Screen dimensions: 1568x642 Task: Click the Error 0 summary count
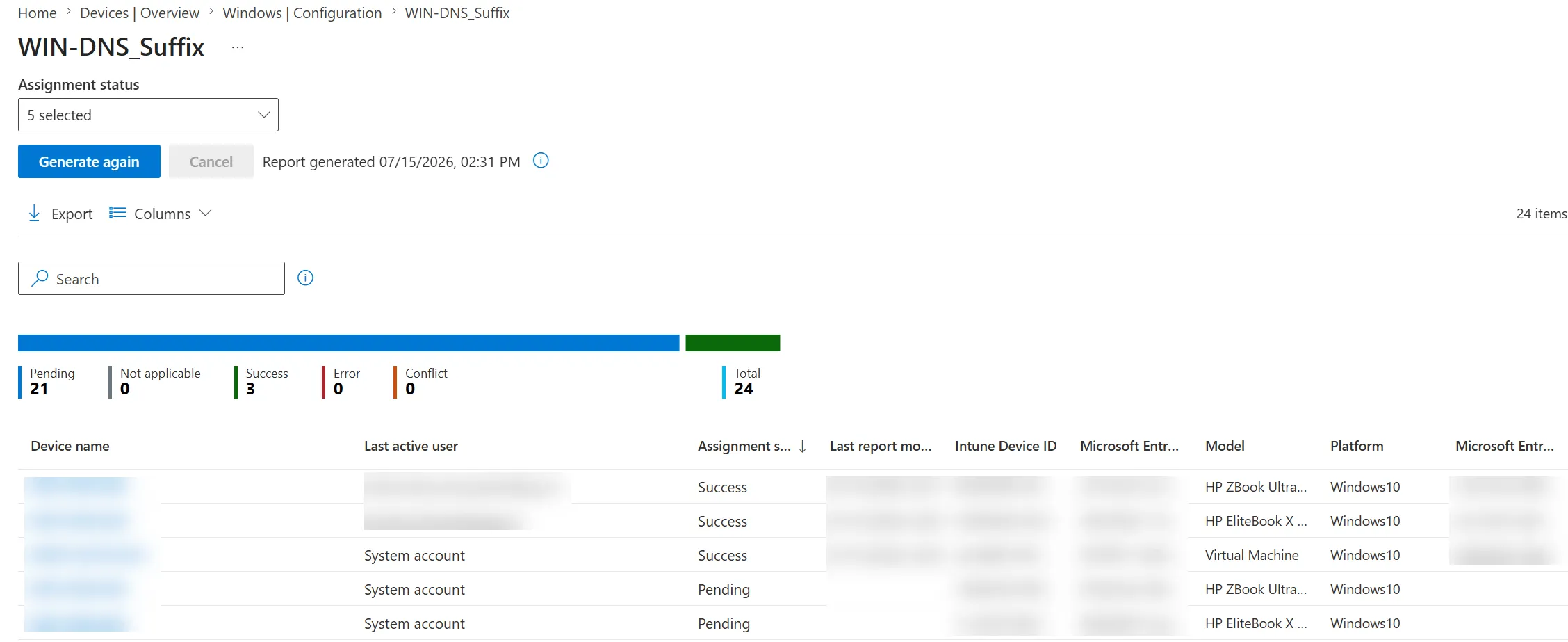(341, 381)
